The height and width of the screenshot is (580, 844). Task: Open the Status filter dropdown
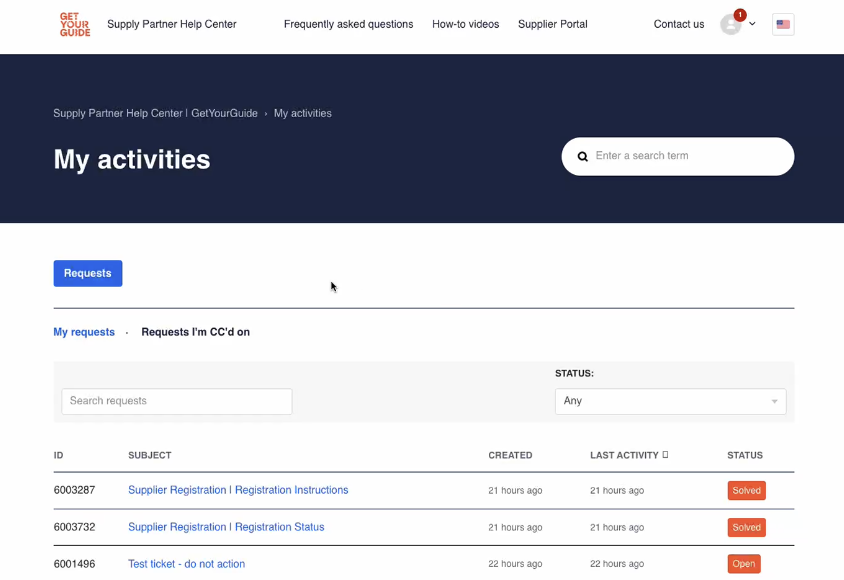point(670,401)
